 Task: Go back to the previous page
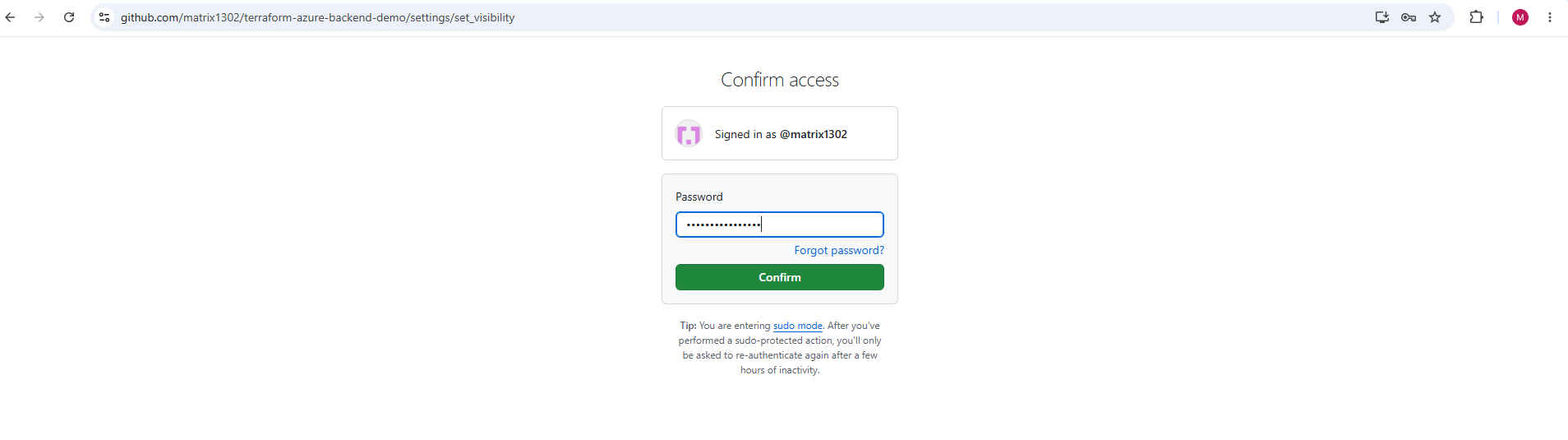point(11,17)
